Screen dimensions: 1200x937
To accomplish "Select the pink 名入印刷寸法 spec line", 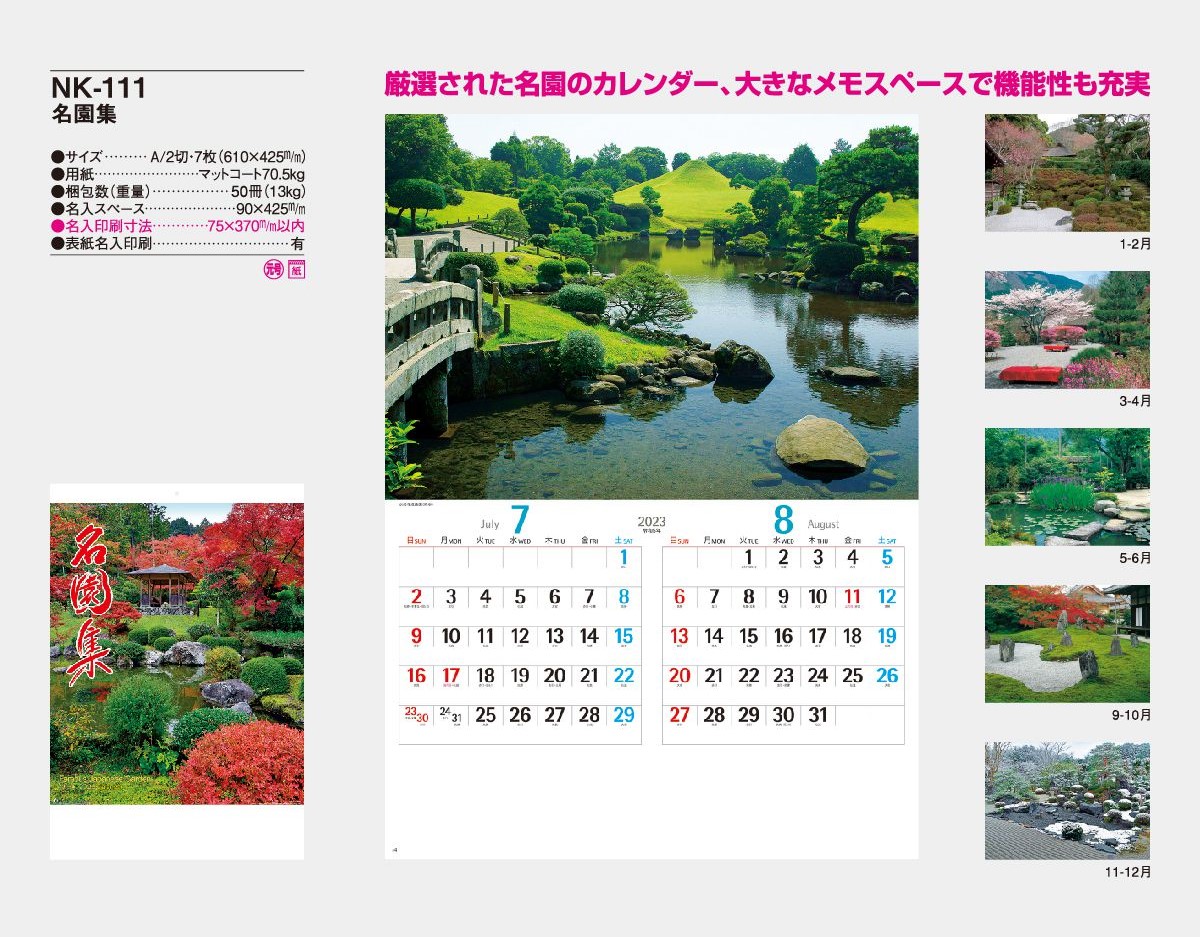I will pos(177,226).
